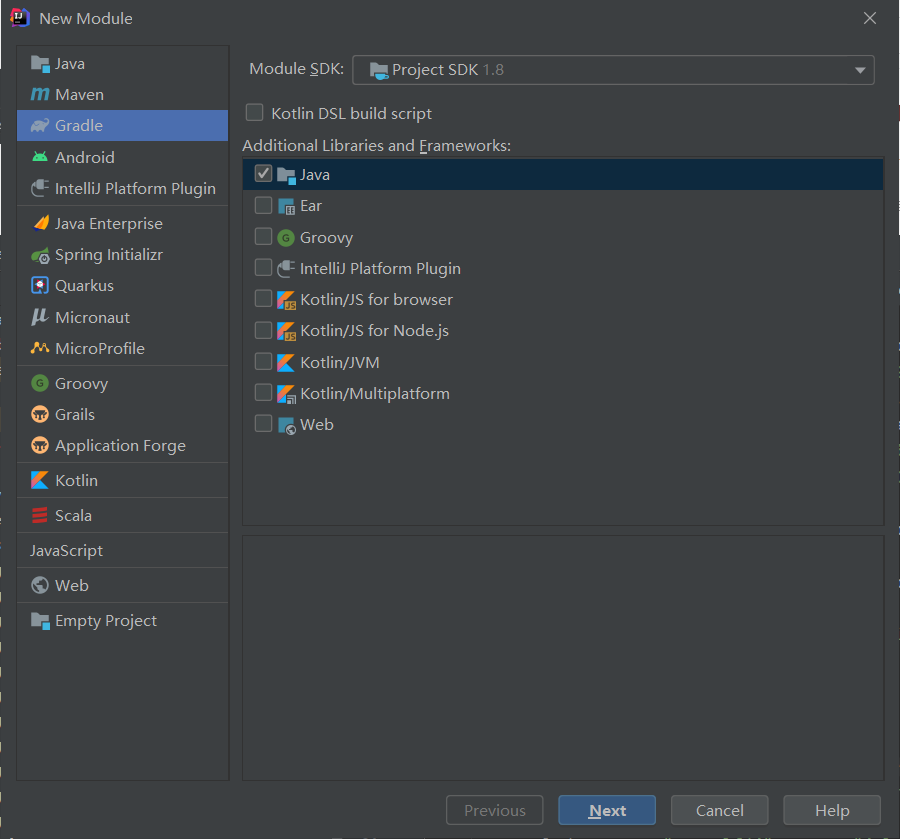The width and height of the screenshot is (900, 839).
Task: Click the Kotlin/Multiplatform icon
Action: pos(286,394)
